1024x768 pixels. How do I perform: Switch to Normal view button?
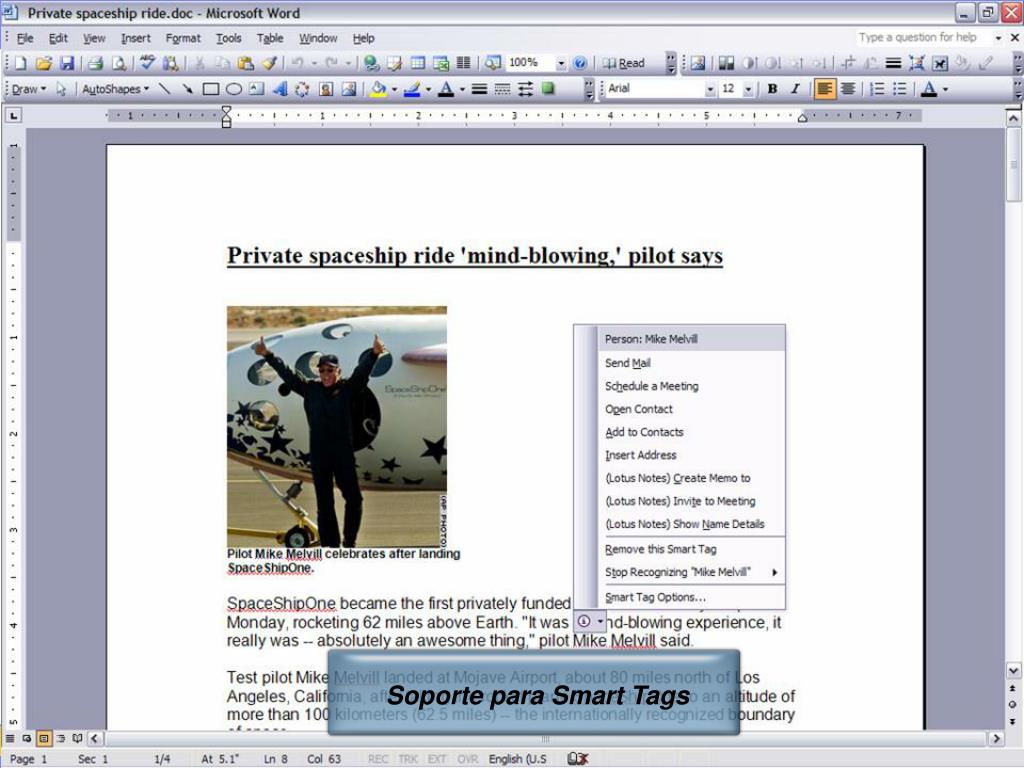(x=10, y=738)
